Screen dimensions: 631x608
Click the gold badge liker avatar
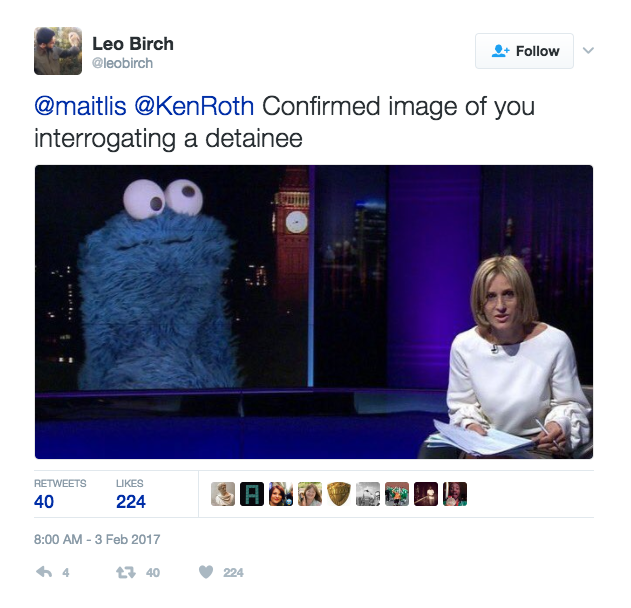point(339,494)
